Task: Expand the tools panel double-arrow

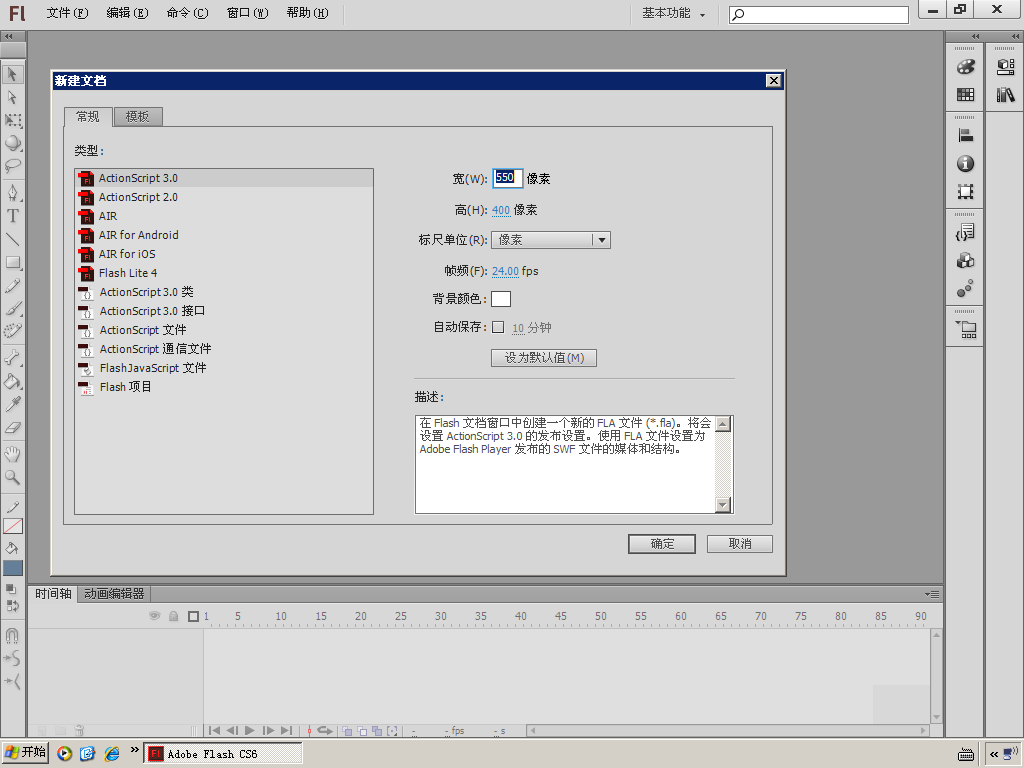Action: point(9,37)
